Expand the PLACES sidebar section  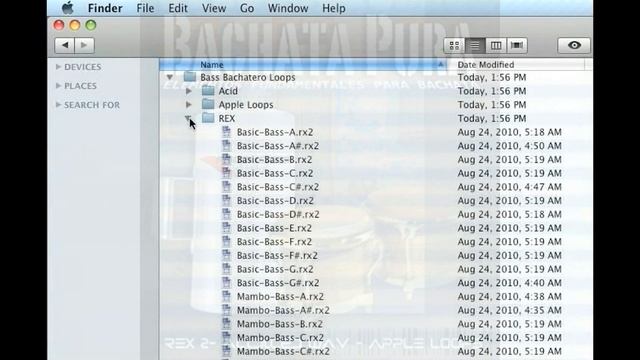click(58, 86)
